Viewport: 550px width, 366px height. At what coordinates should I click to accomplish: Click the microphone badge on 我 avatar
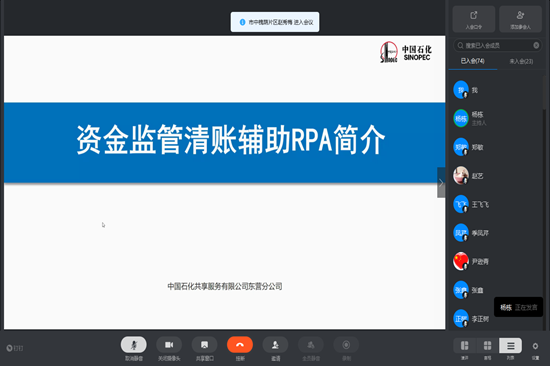click(x=465, y=95)
